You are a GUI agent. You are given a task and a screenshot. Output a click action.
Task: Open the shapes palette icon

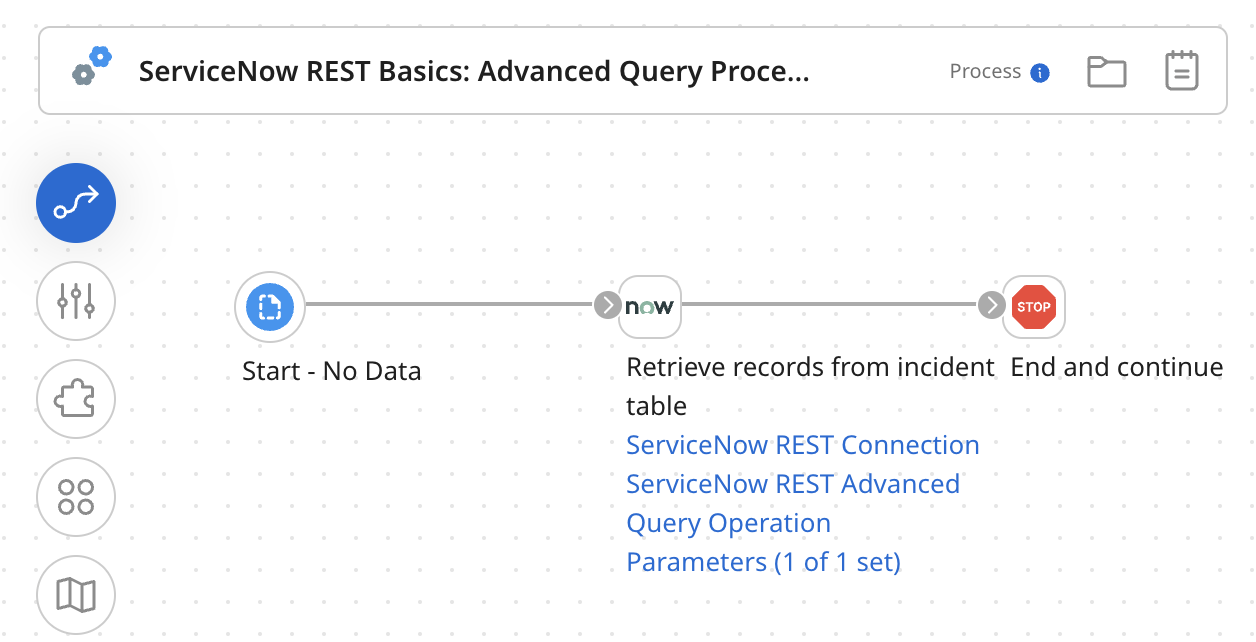click(75, 497)
